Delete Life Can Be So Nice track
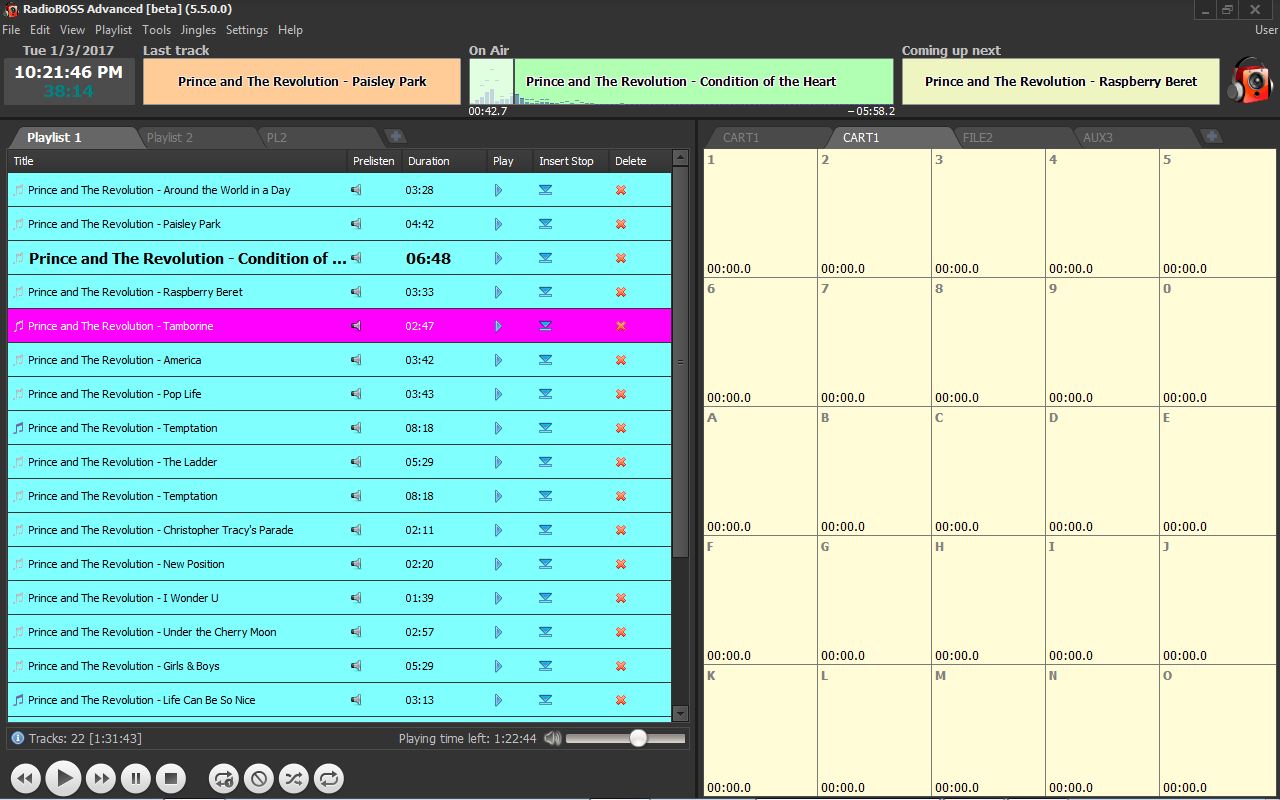This screenshot has width=1280, height=800. coord(621,700)
